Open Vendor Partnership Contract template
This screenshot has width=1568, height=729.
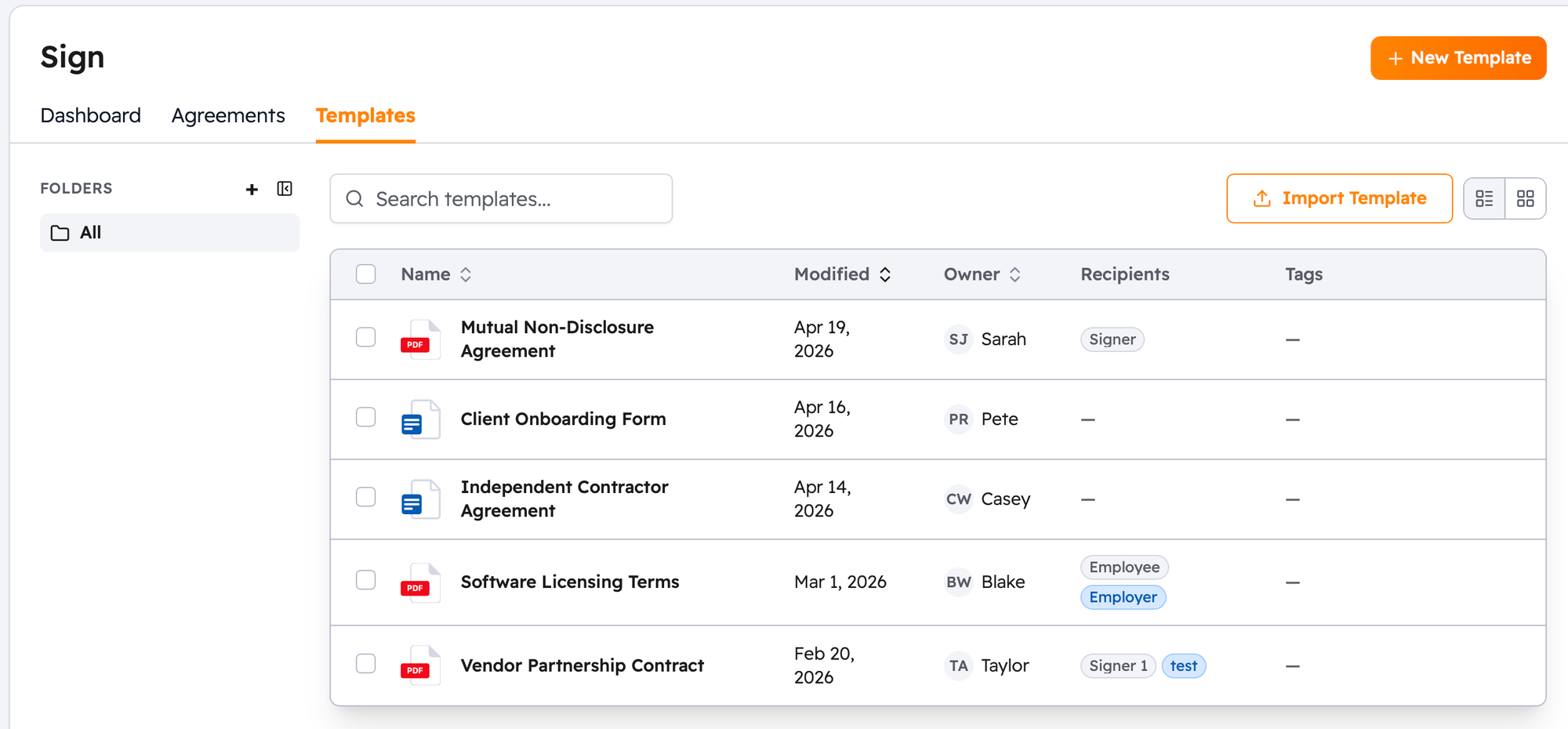pyautogui.click(x=582, y=666)
